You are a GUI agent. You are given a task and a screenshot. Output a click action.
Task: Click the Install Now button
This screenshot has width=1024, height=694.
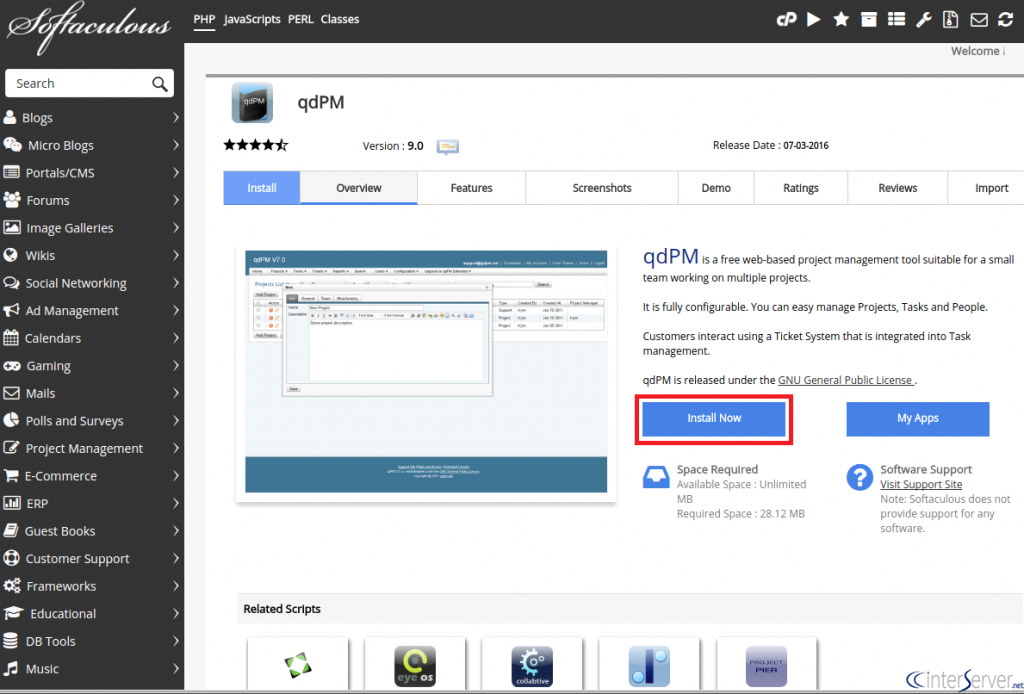tap(714, 418)
